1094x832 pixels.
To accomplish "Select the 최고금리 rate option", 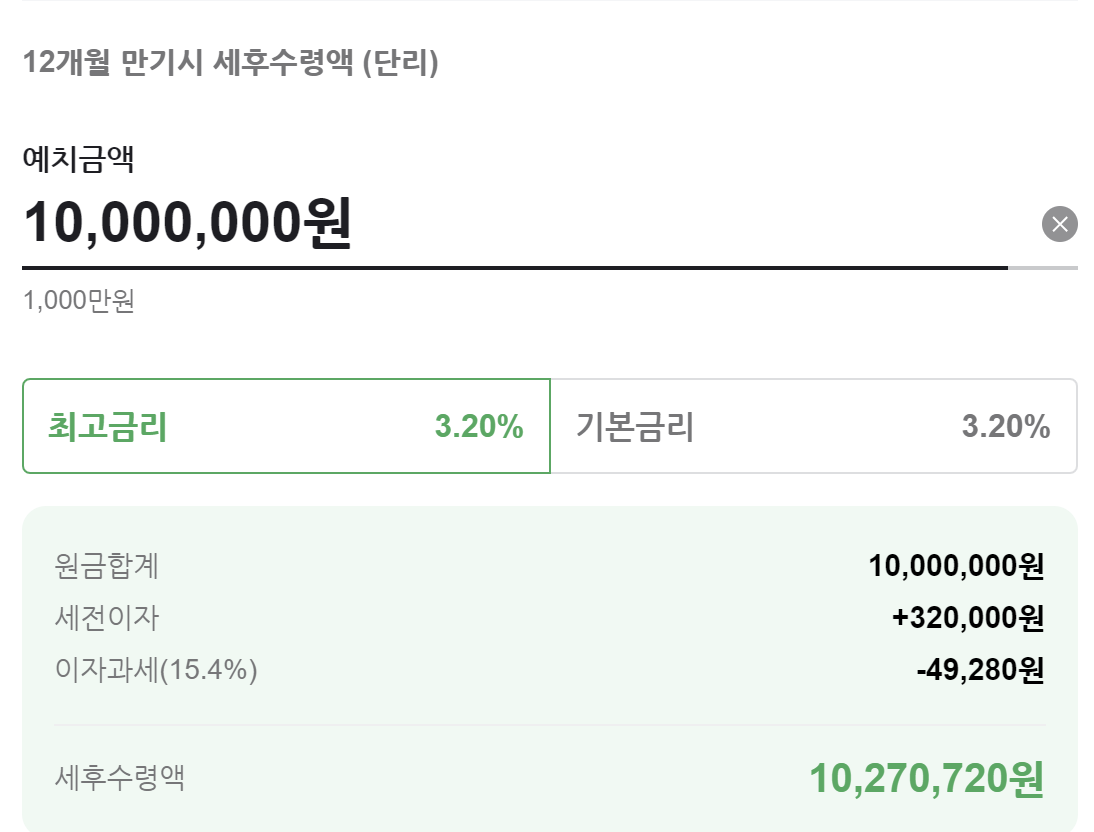I will (286, 426).
